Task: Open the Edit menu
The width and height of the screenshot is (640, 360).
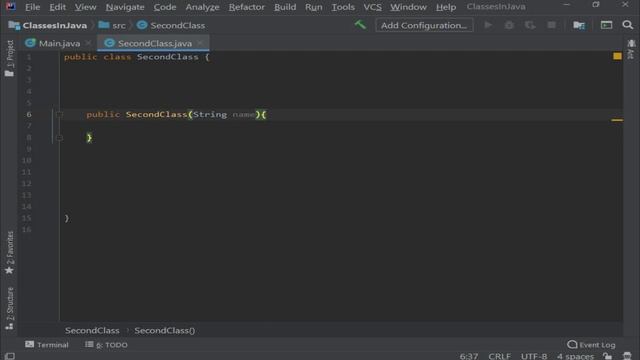Action: (58, 7)
